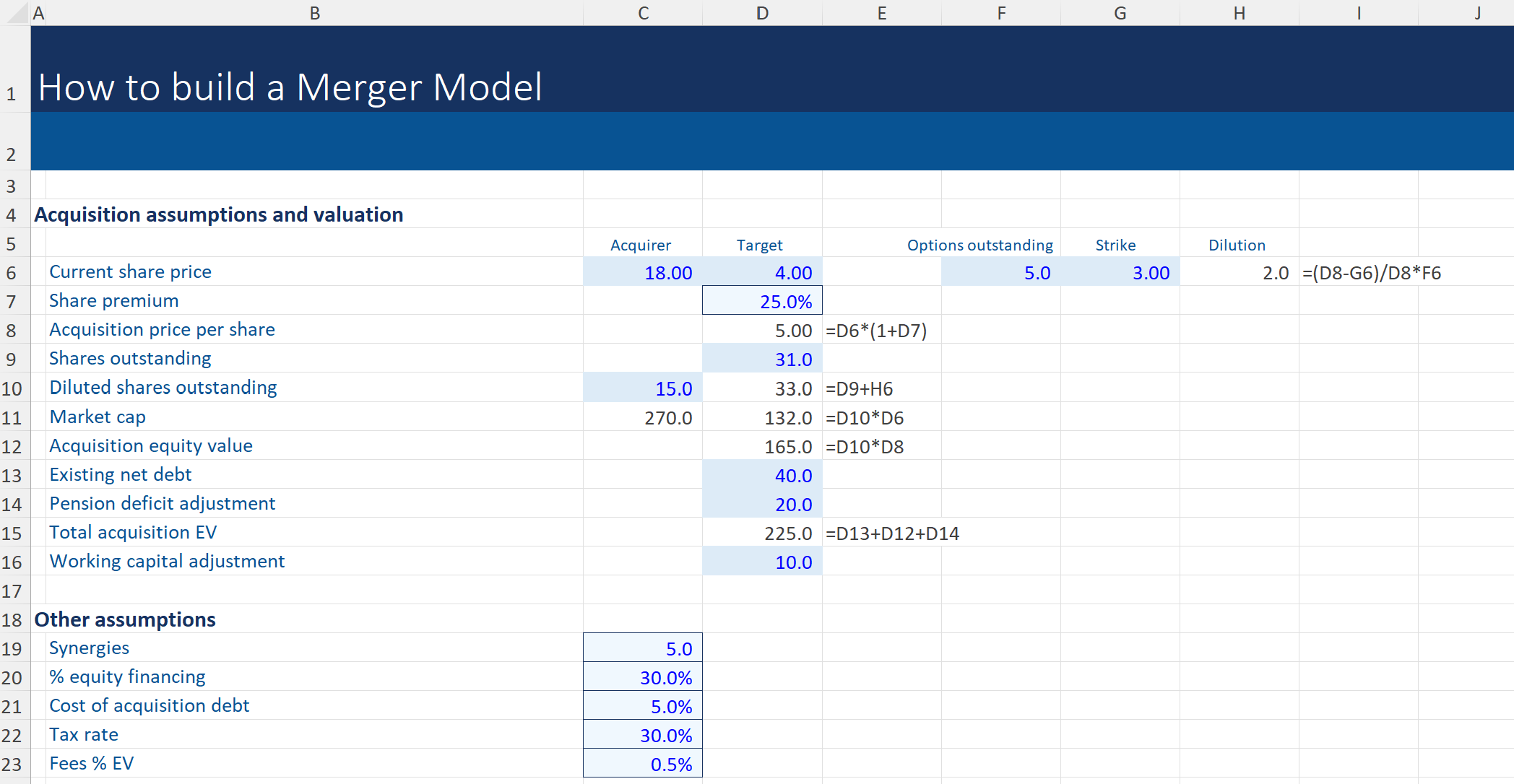Select row 7 header
The height and width of the screenshot is (784, 1514).
click(x=12, y=301)
